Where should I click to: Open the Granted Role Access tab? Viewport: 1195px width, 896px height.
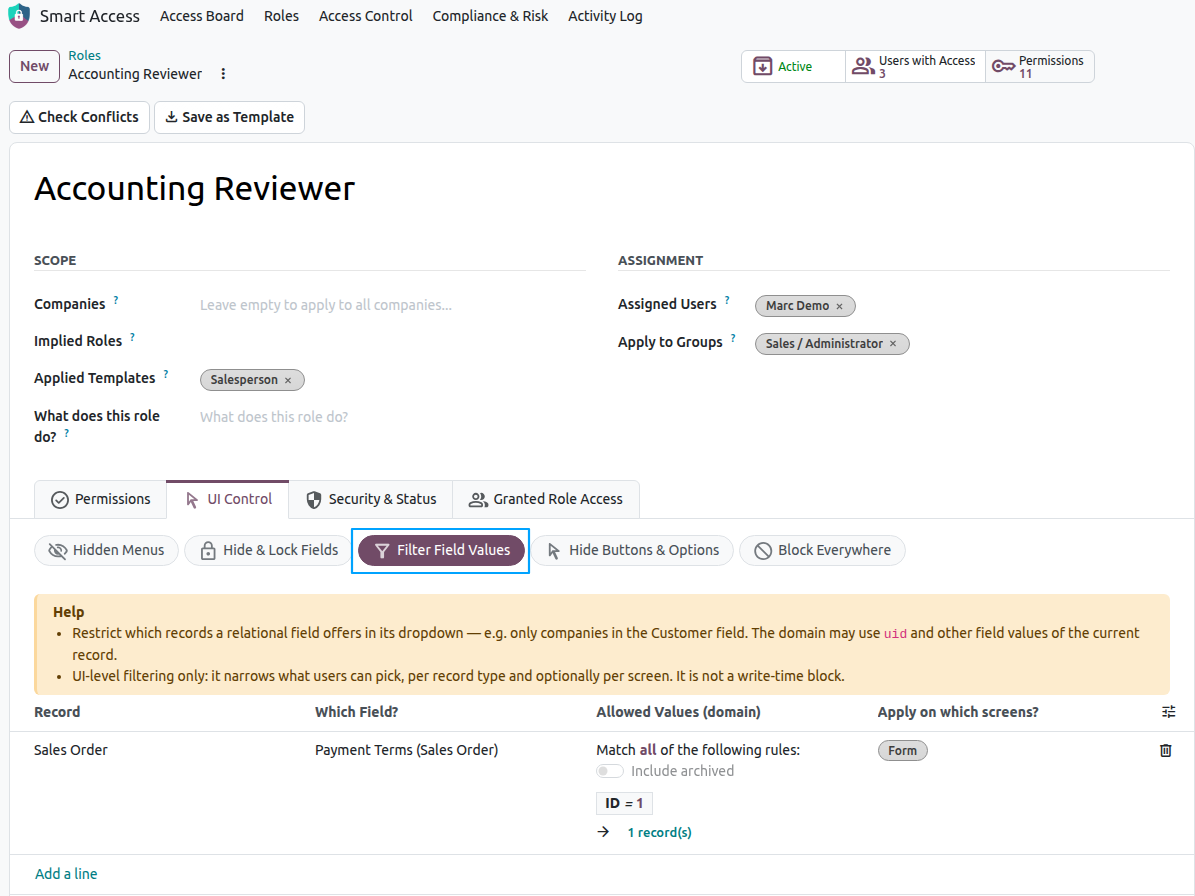[x=546, y=499]
